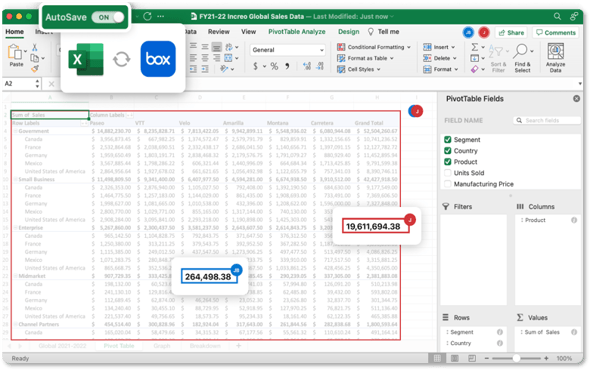The image size is (590, 370).
Task: Open the General number format dropdown
Action: tap(287, 50)
